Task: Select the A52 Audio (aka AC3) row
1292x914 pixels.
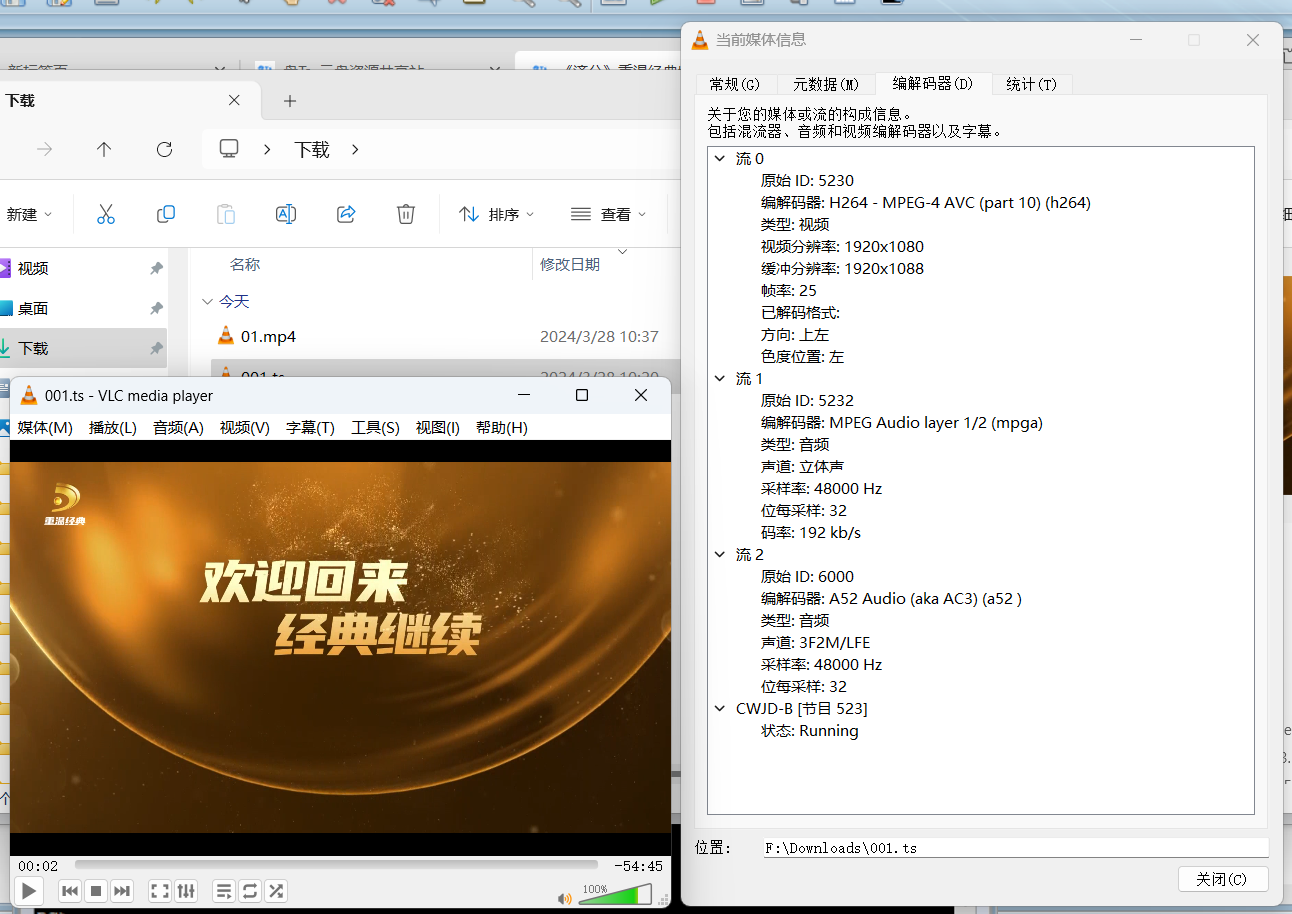Action: pos(891,598)
